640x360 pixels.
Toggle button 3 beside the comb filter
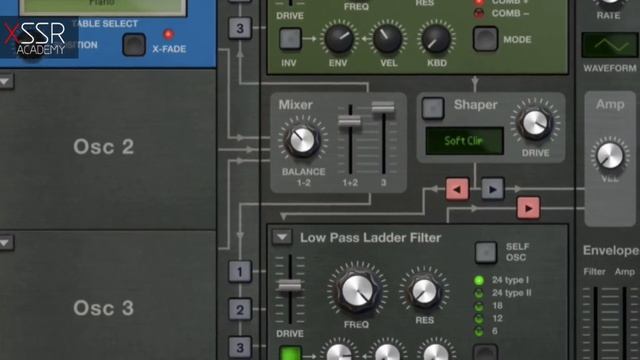tap(240, 28)
